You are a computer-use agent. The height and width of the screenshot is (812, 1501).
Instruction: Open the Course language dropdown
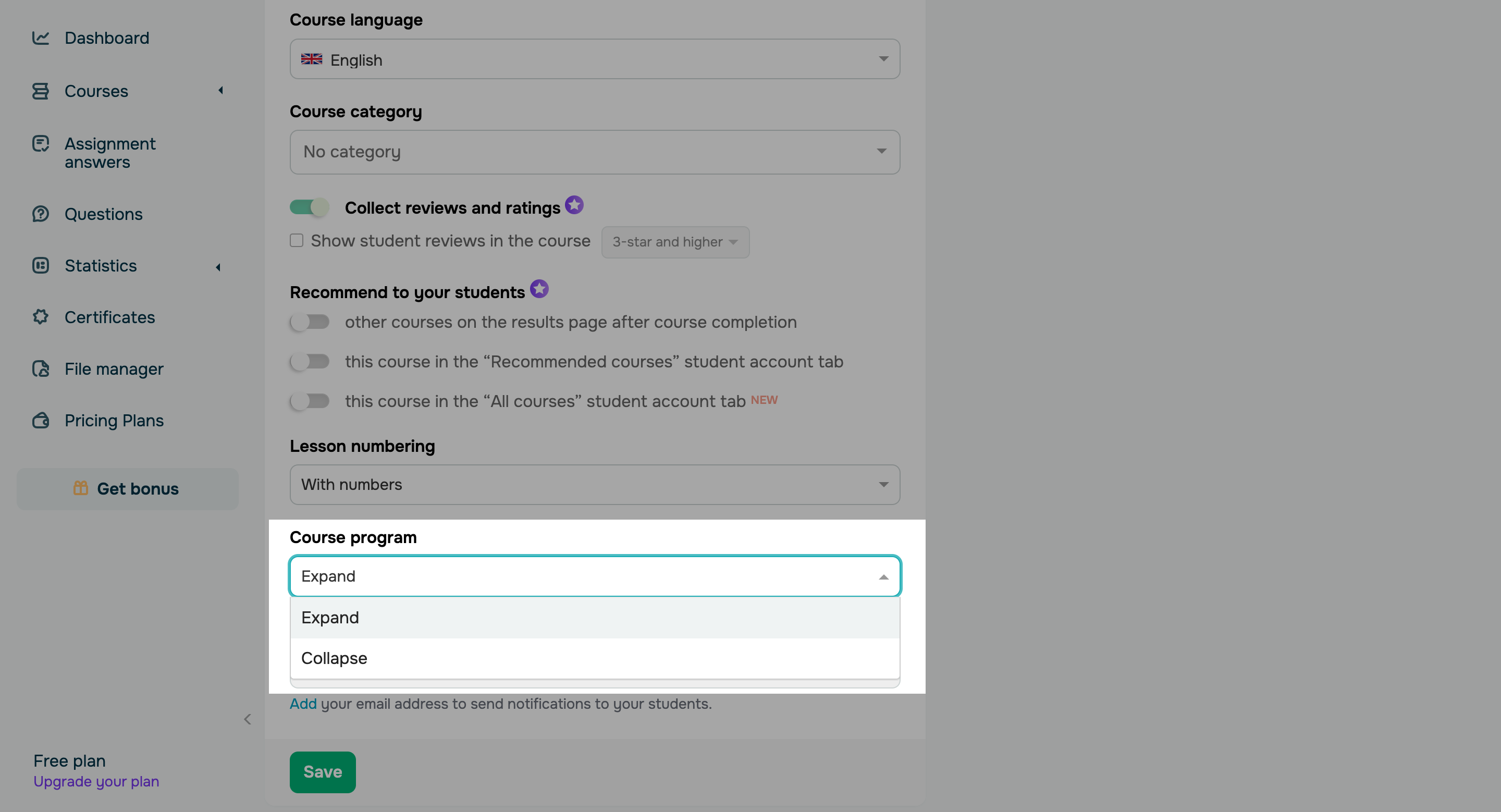(594, 59)
